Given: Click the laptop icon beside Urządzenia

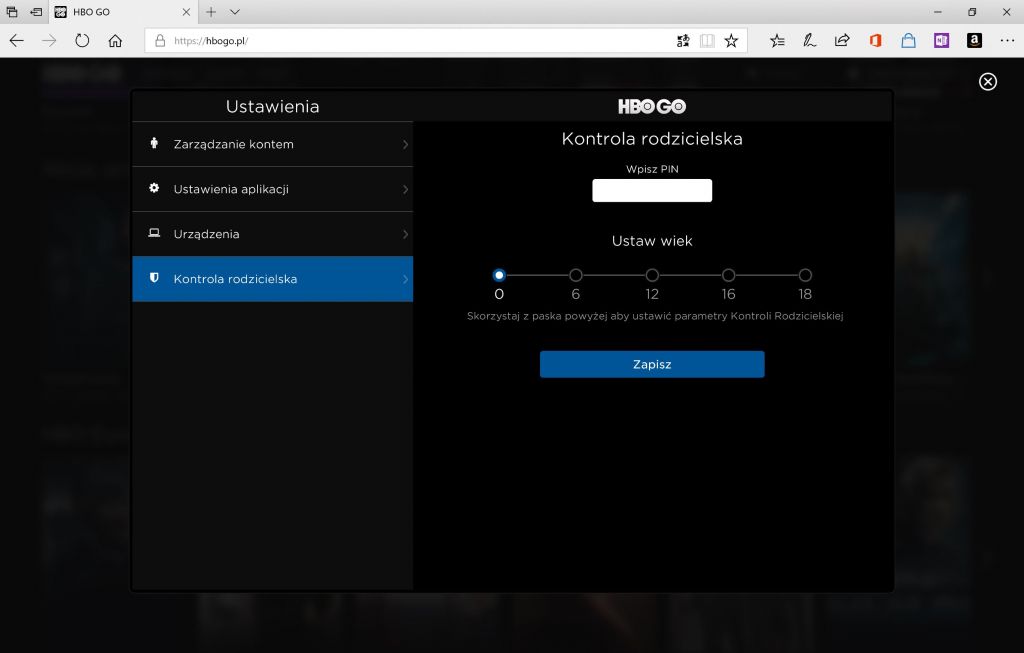Looking at the screenshot, I should tap(154, 233).
